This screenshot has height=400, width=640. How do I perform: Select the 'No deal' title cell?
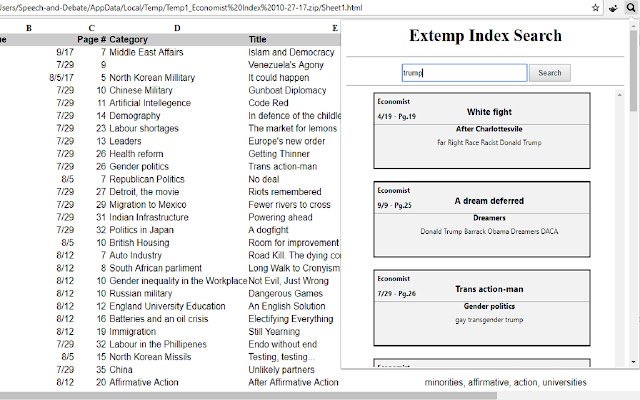pyautogui.click(x=264, y=179)
